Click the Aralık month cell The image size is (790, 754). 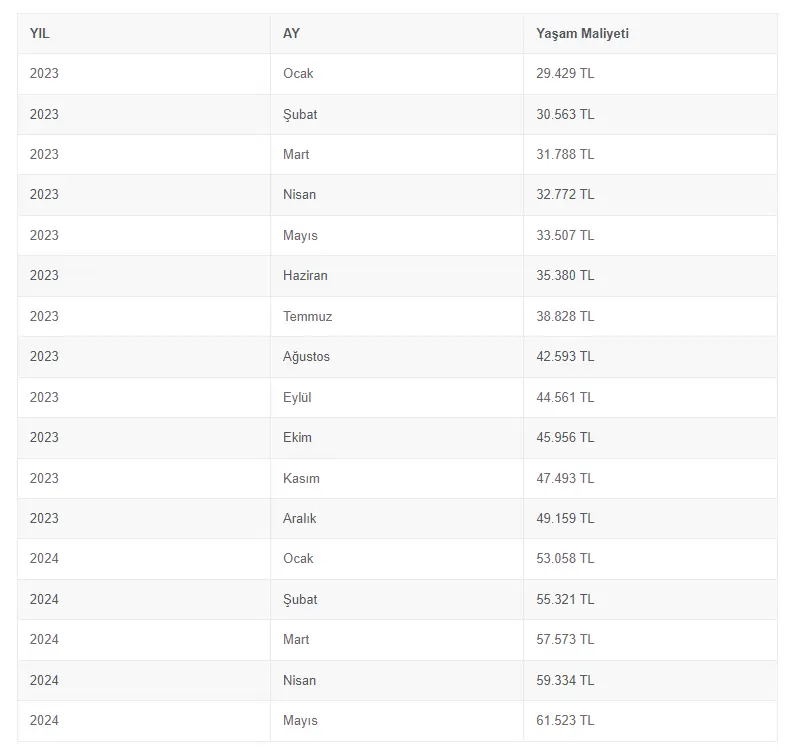pos(299,518)
